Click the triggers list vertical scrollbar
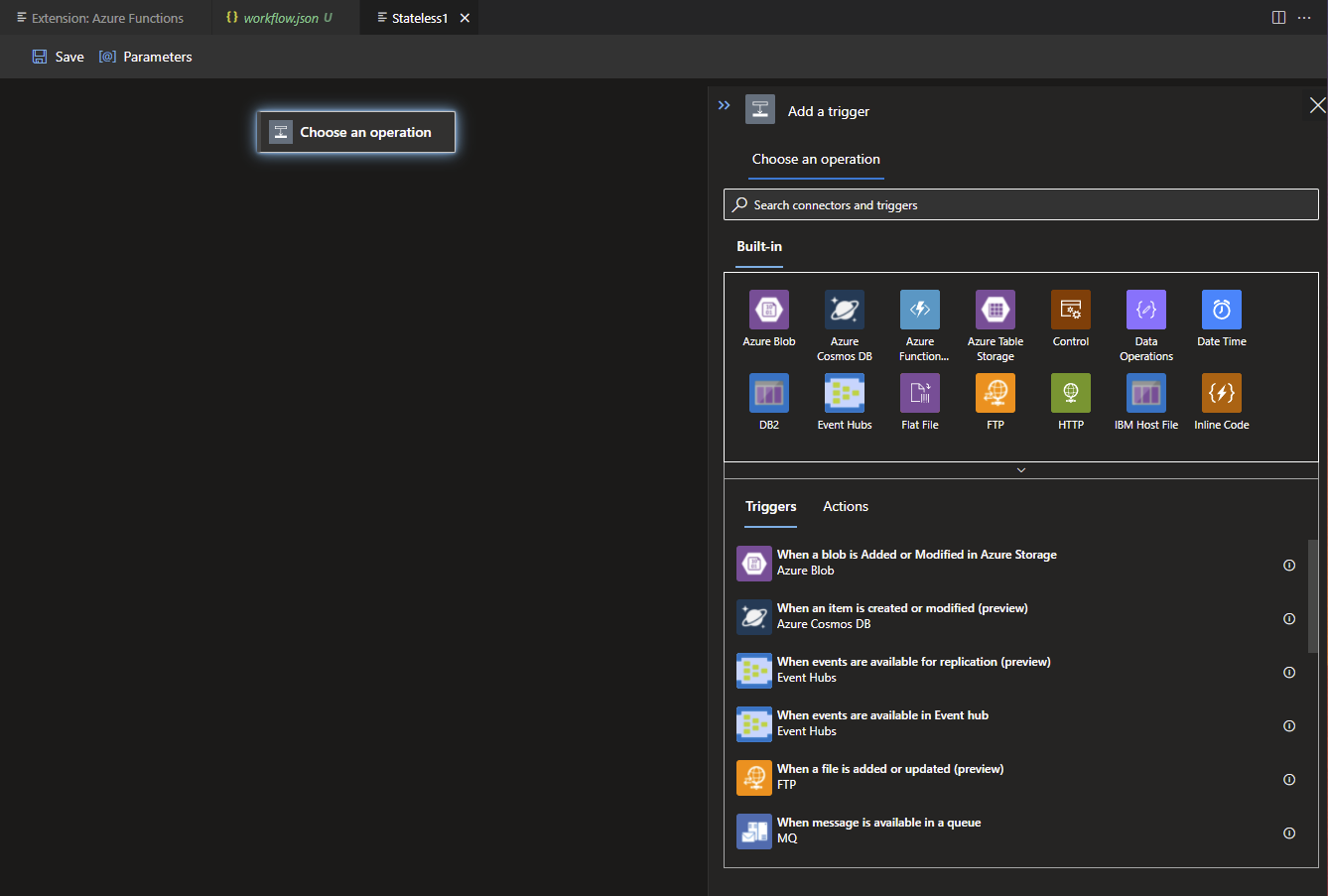 click(1313, 595)
